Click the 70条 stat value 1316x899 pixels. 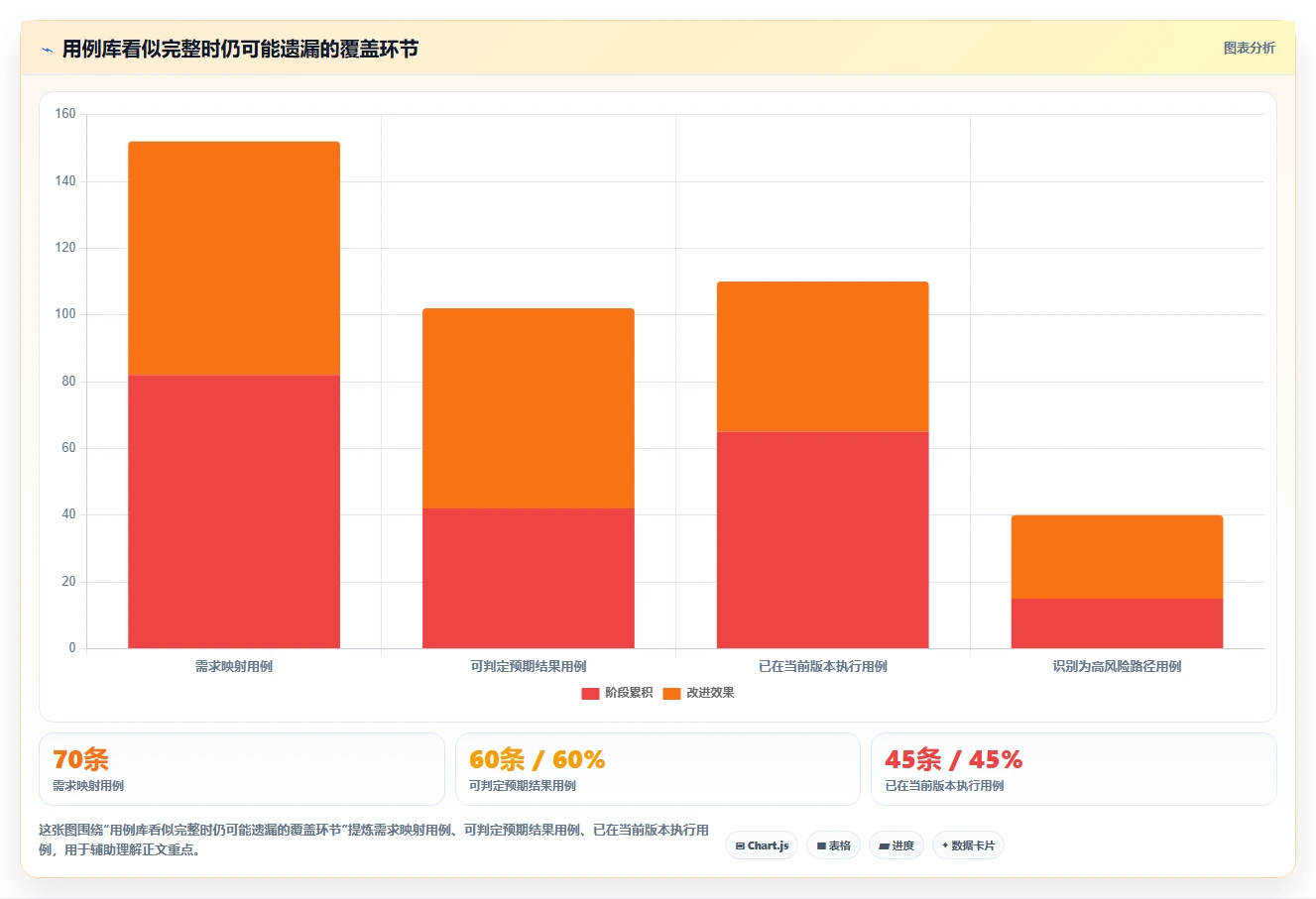81,759
